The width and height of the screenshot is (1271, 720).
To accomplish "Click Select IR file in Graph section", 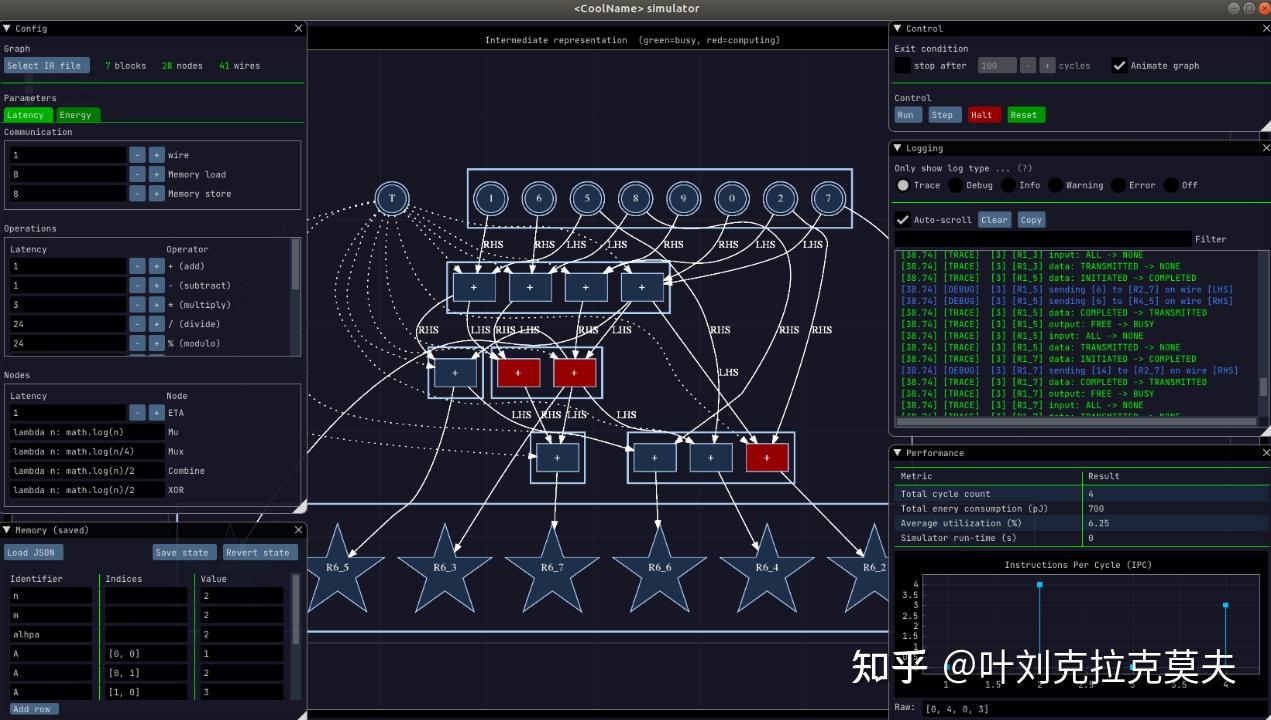I will pos(46,65).
